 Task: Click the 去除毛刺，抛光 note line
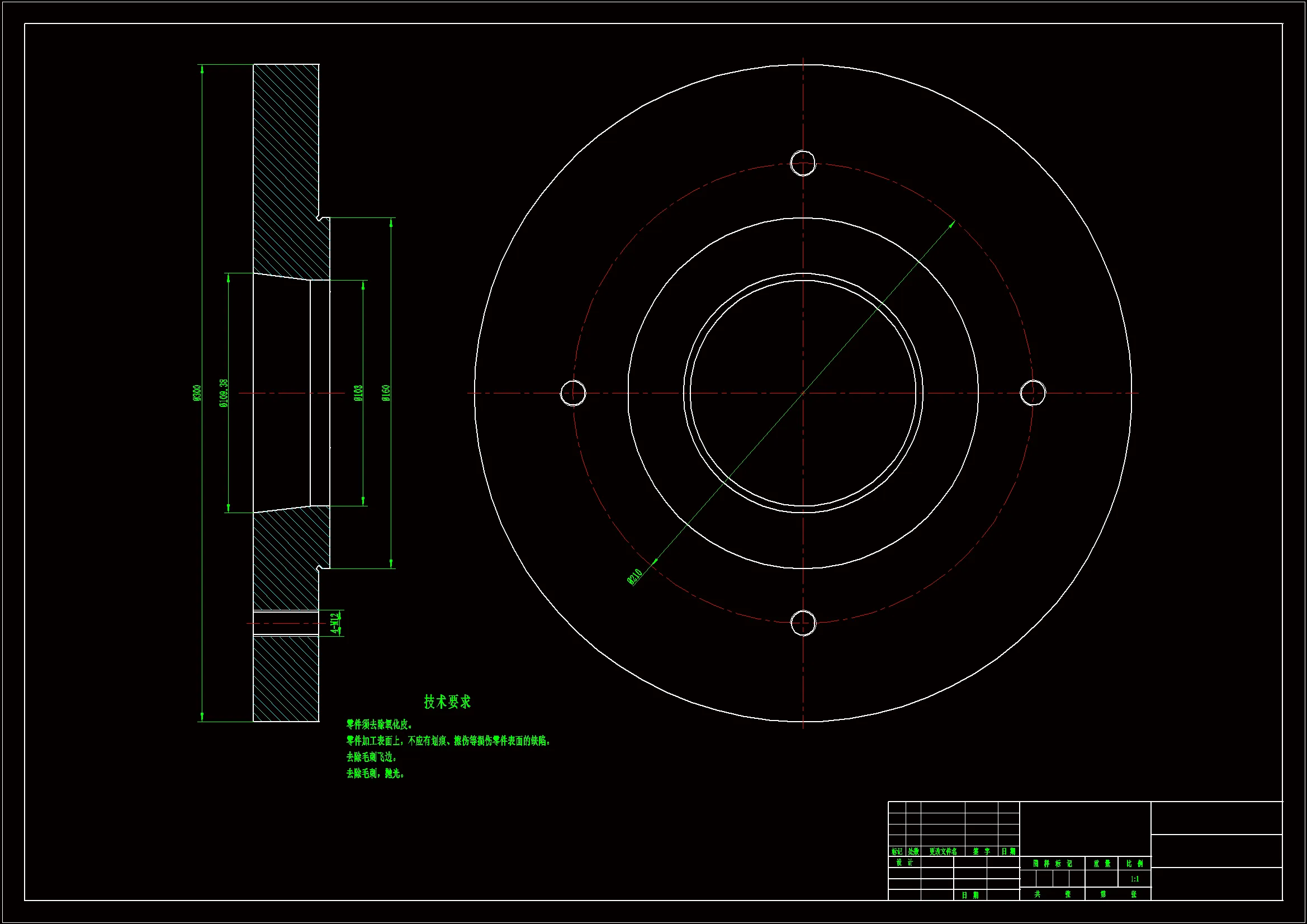click(375, 773)
